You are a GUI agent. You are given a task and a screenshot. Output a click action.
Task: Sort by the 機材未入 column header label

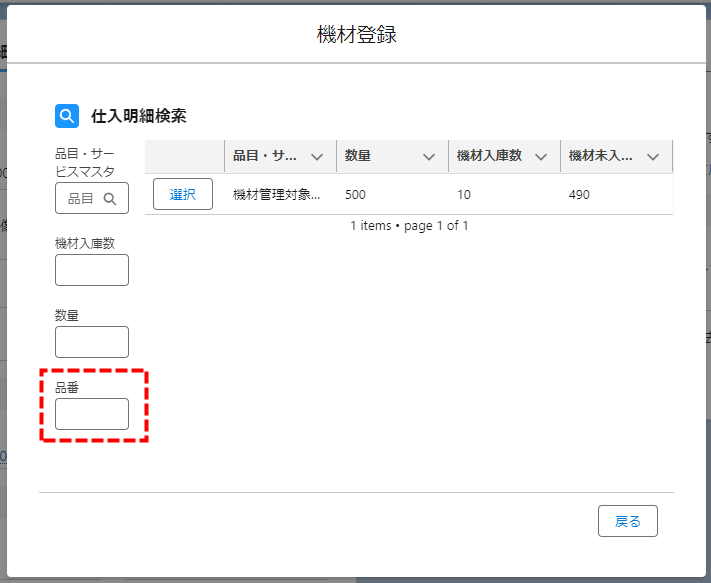[601, 157]
